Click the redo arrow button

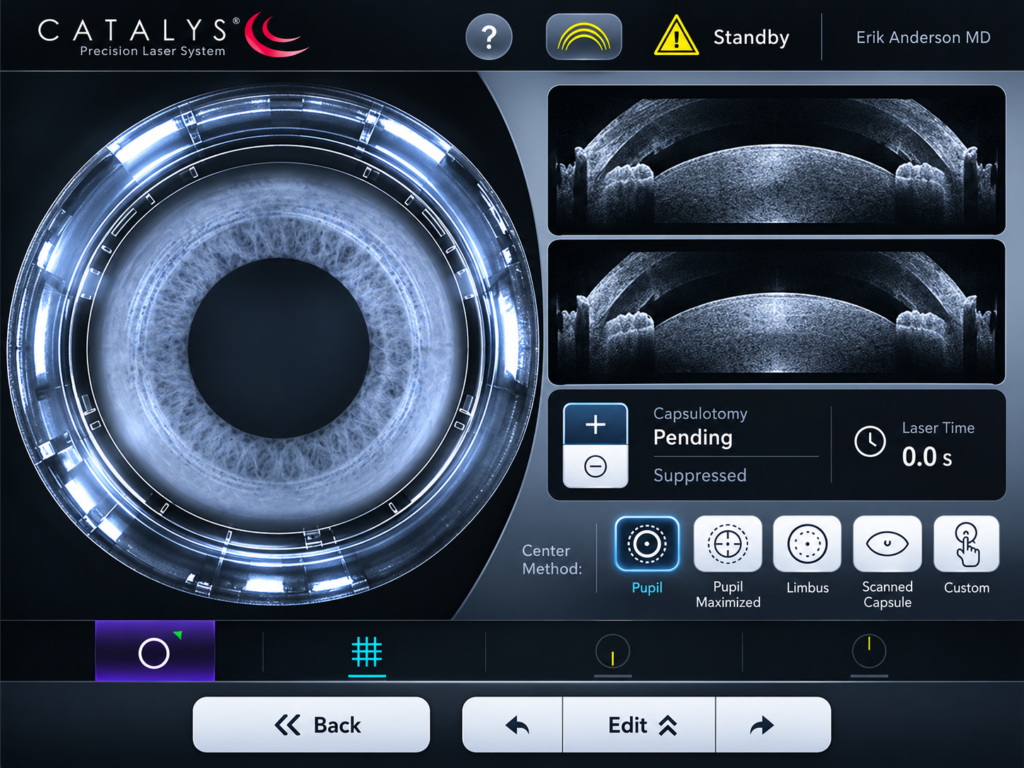click(x=773, y=725)
